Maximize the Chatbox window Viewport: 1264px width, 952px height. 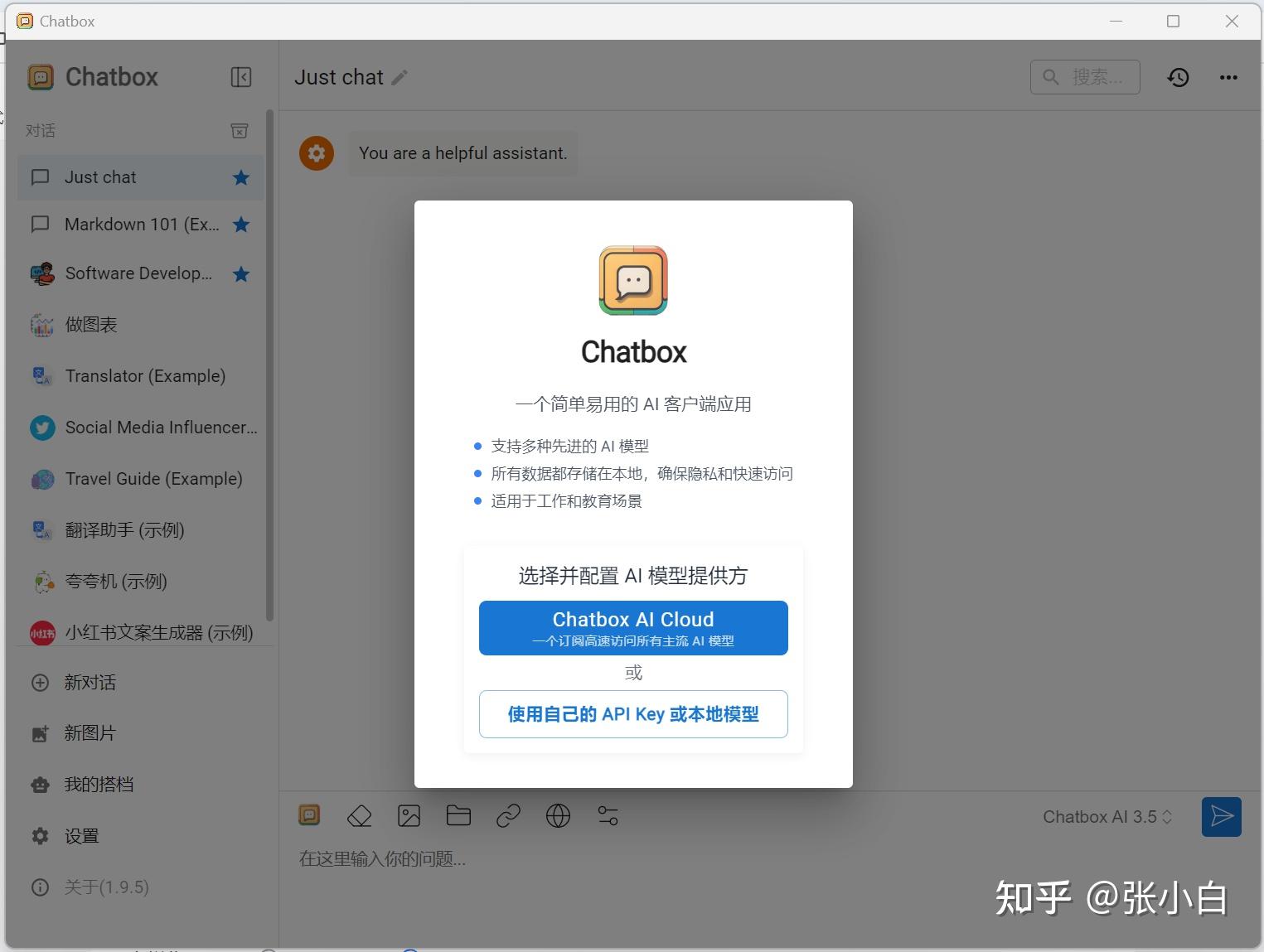click(1173, 22)
